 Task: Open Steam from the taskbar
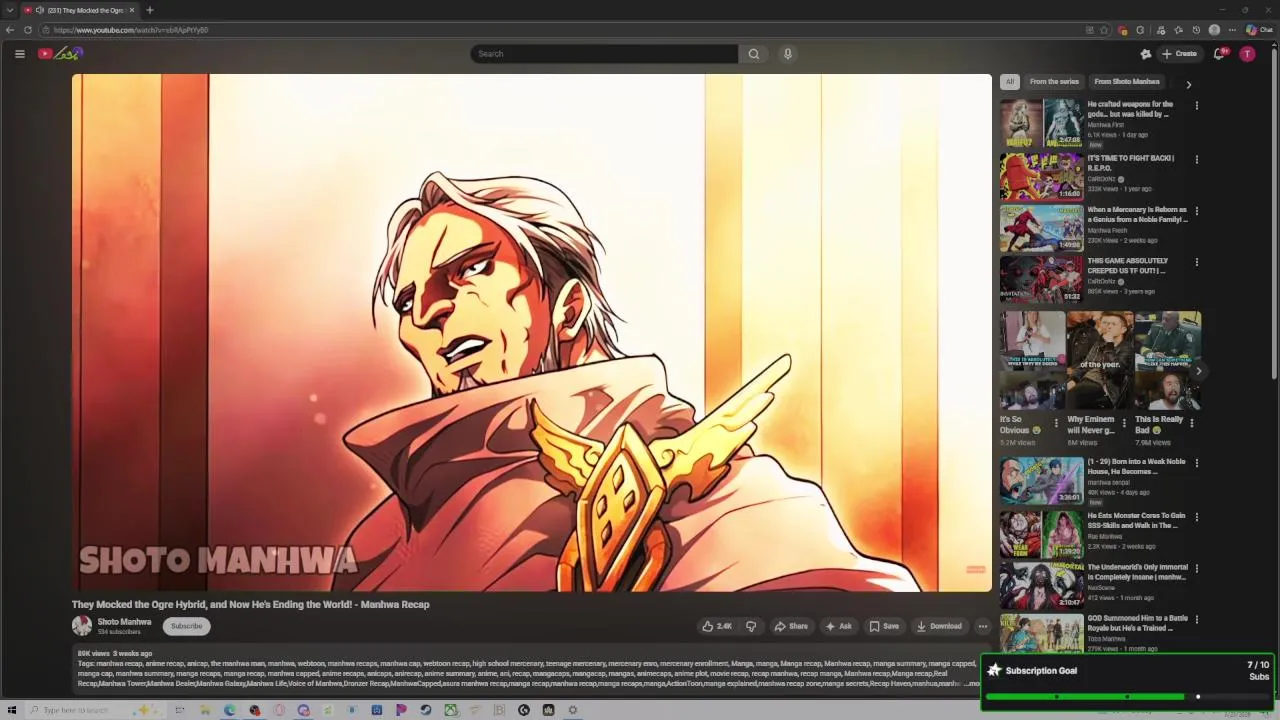click(425, 710)
